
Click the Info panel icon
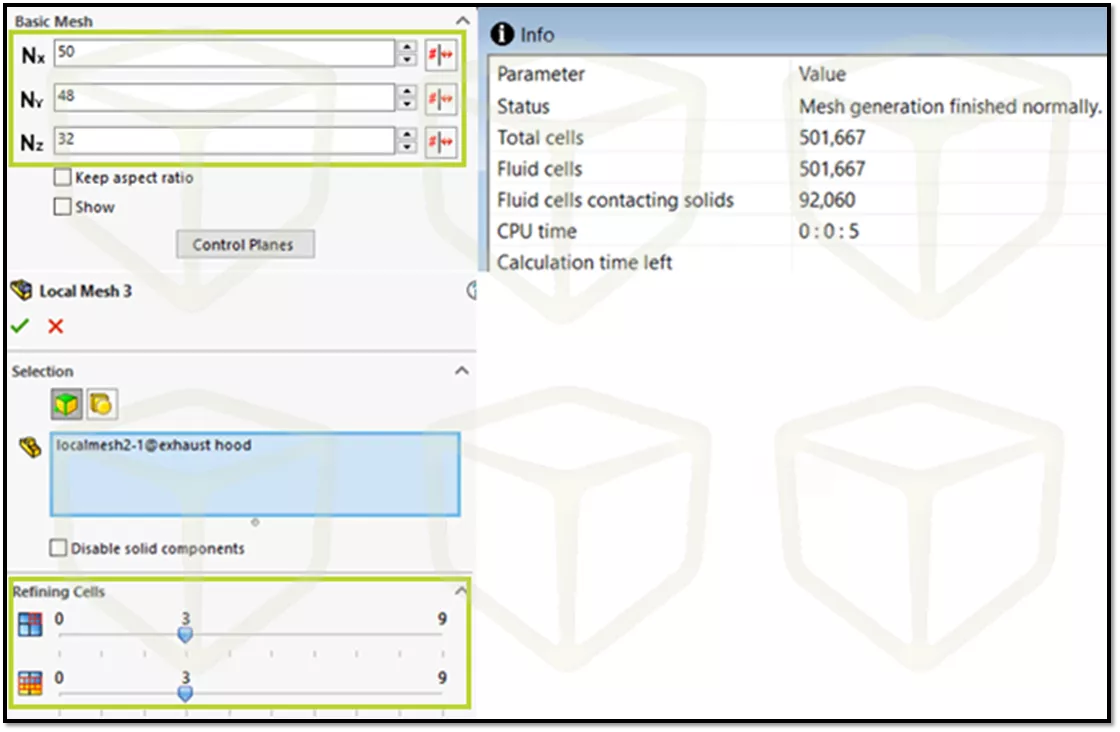tap(502, 35)
